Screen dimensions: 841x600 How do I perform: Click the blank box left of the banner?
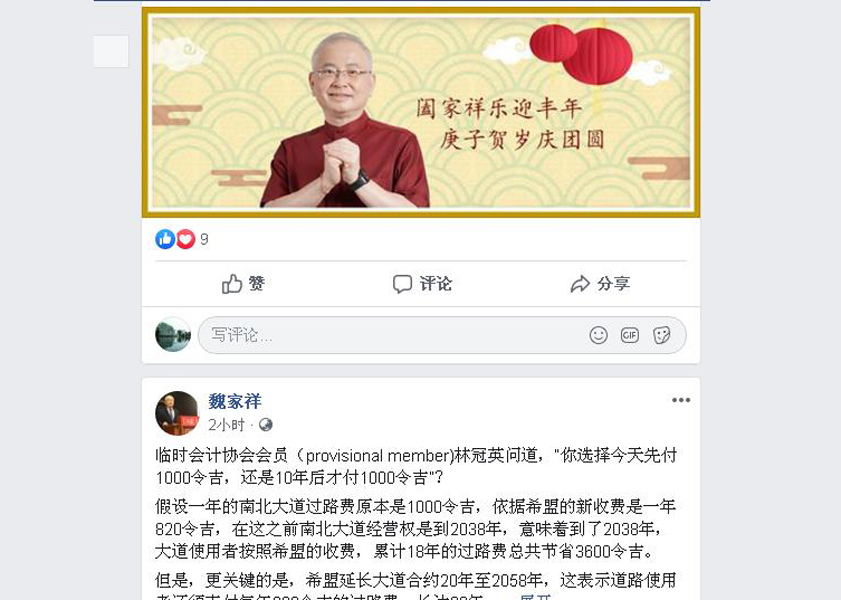(x=111, y=51)
